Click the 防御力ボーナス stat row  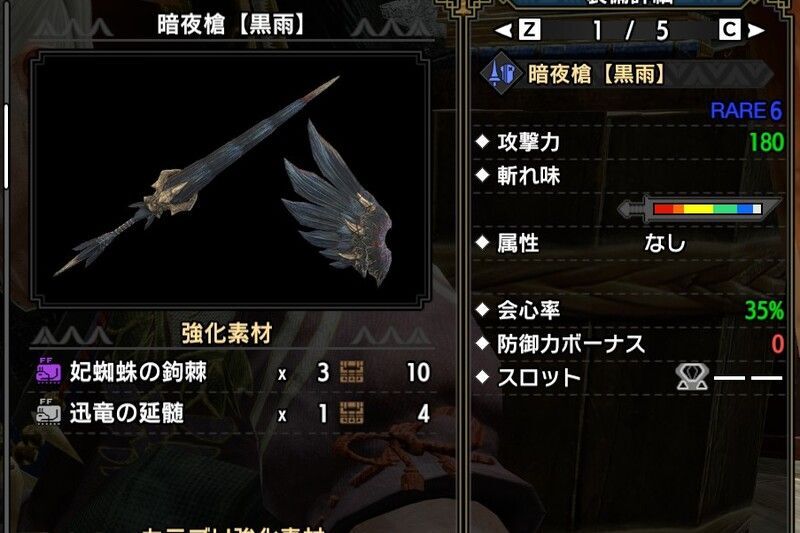(629, 344)
